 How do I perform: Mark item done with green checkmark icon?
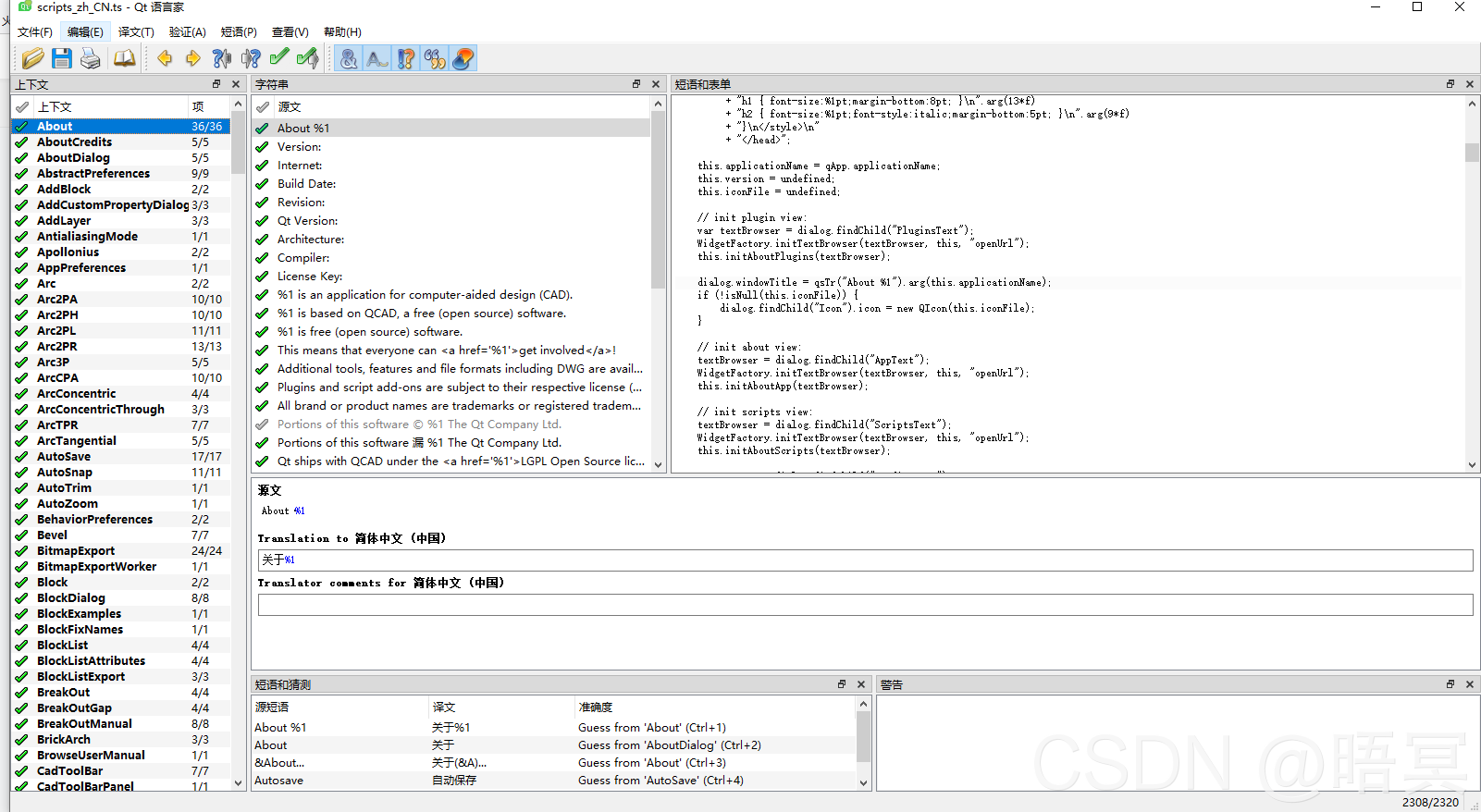[x=279, y=58]
